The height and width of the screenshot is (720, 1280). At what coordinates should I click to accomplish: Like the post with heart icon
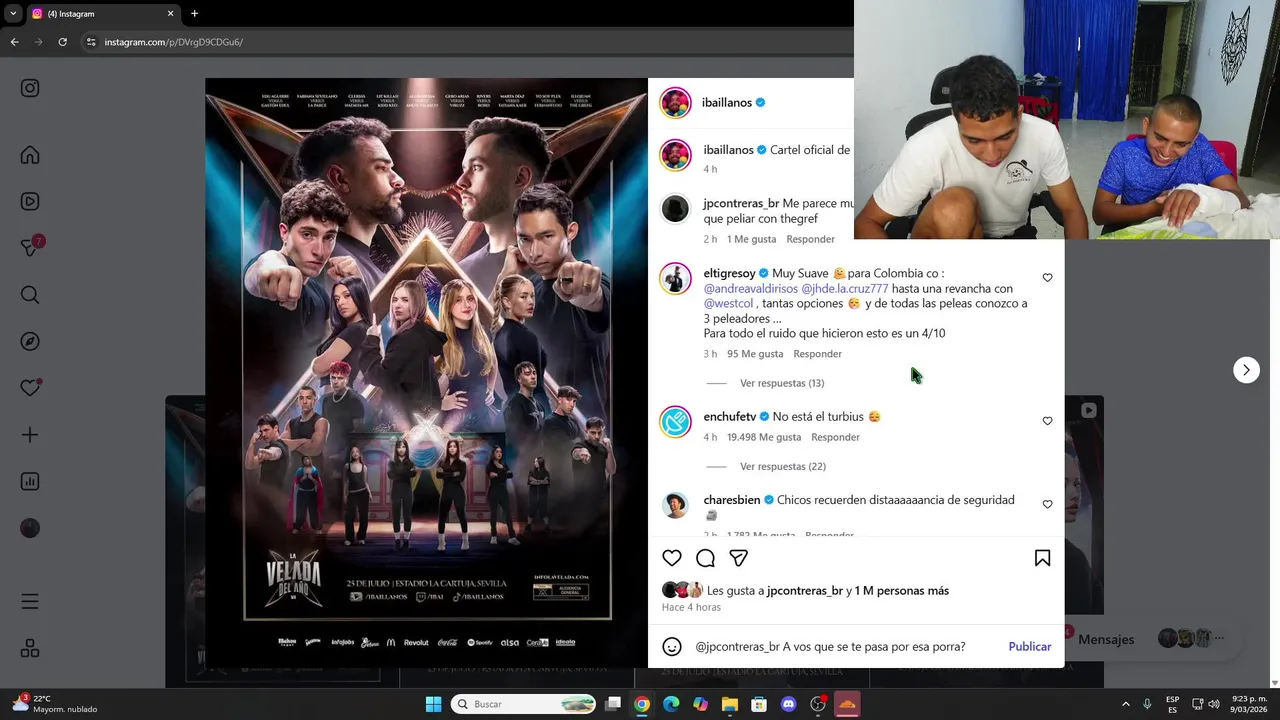click(x=672, y=558)
